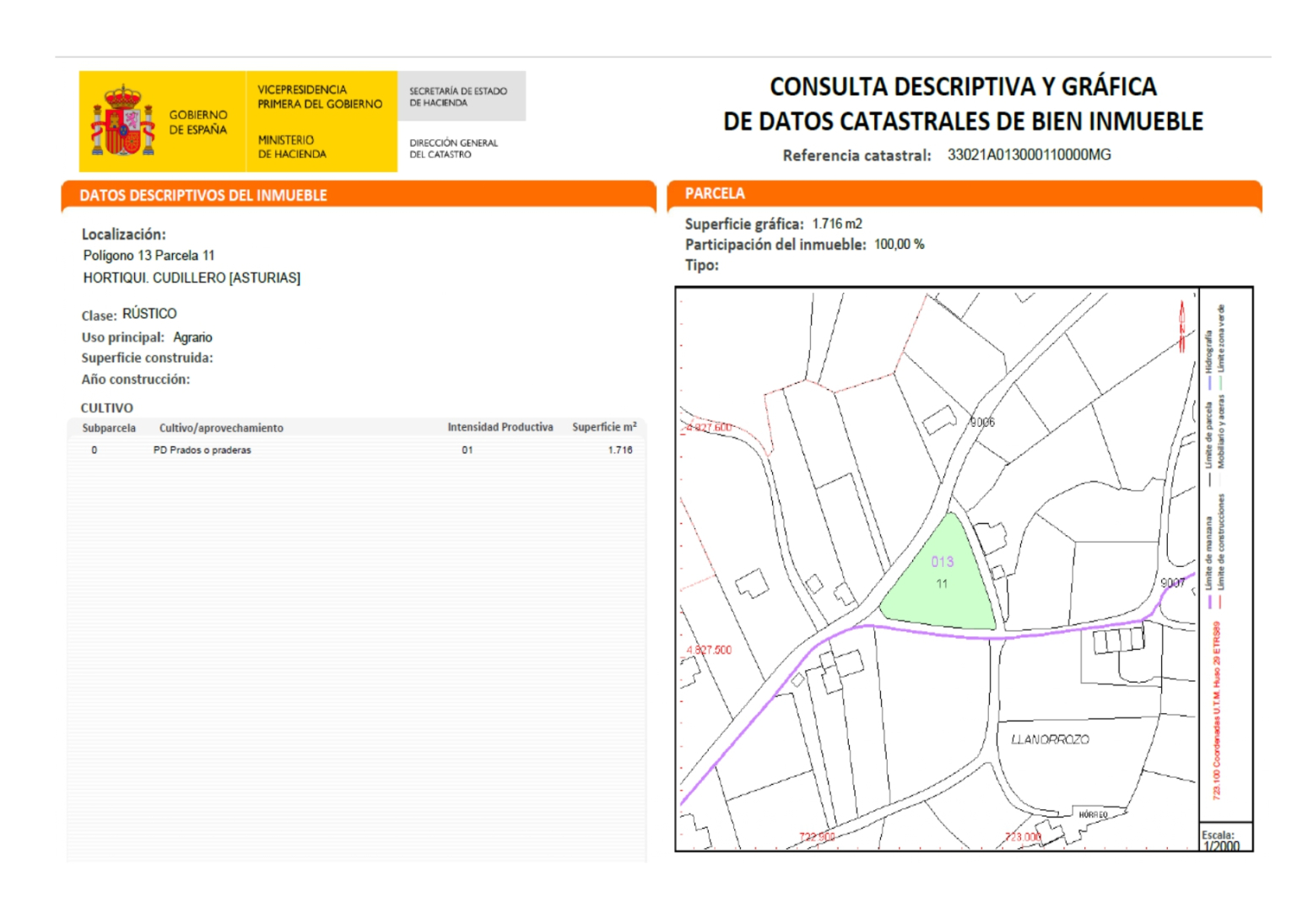Select 'Polígono 13 Parcela 11' text
Viewport: 1308px width, 924px height.
tap(149, 256)
